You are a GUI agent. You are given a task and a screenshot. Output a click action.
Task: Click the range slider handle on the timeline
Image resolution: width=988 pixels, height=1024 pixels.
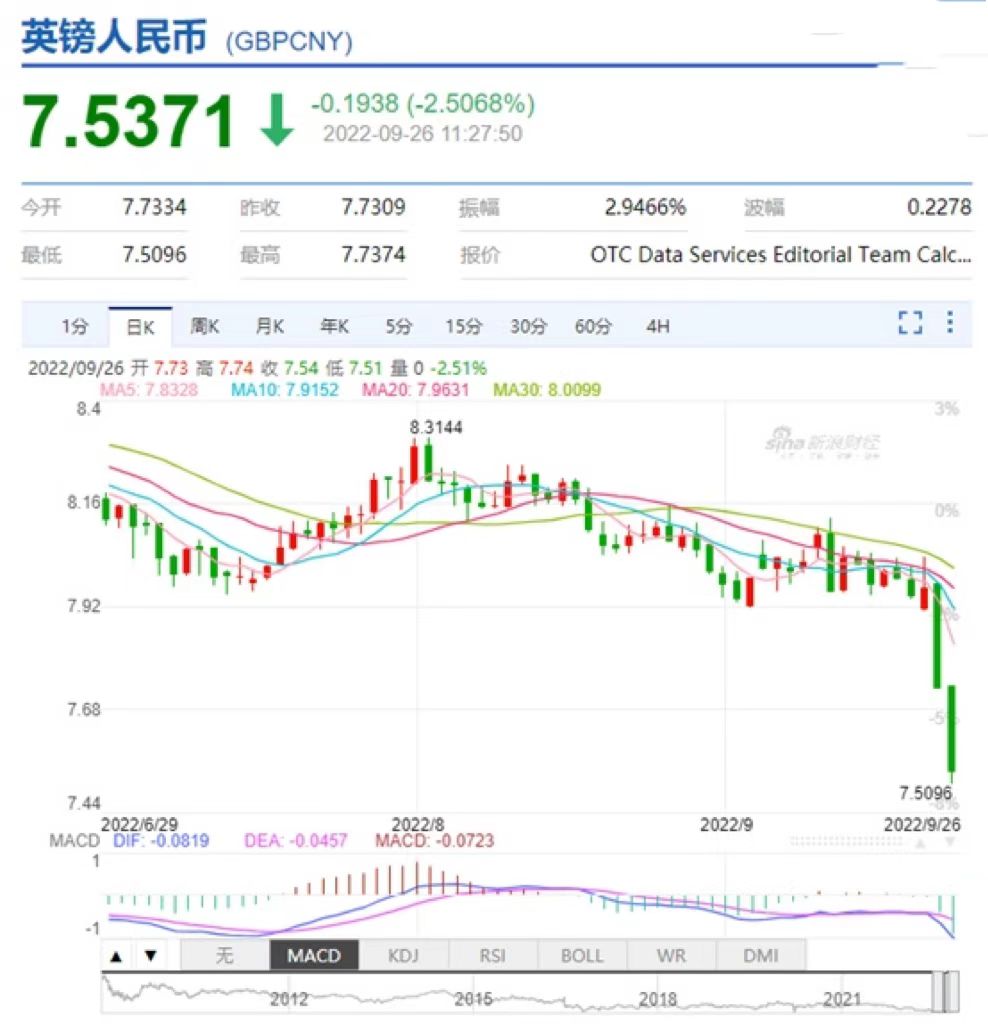(946, 992)
